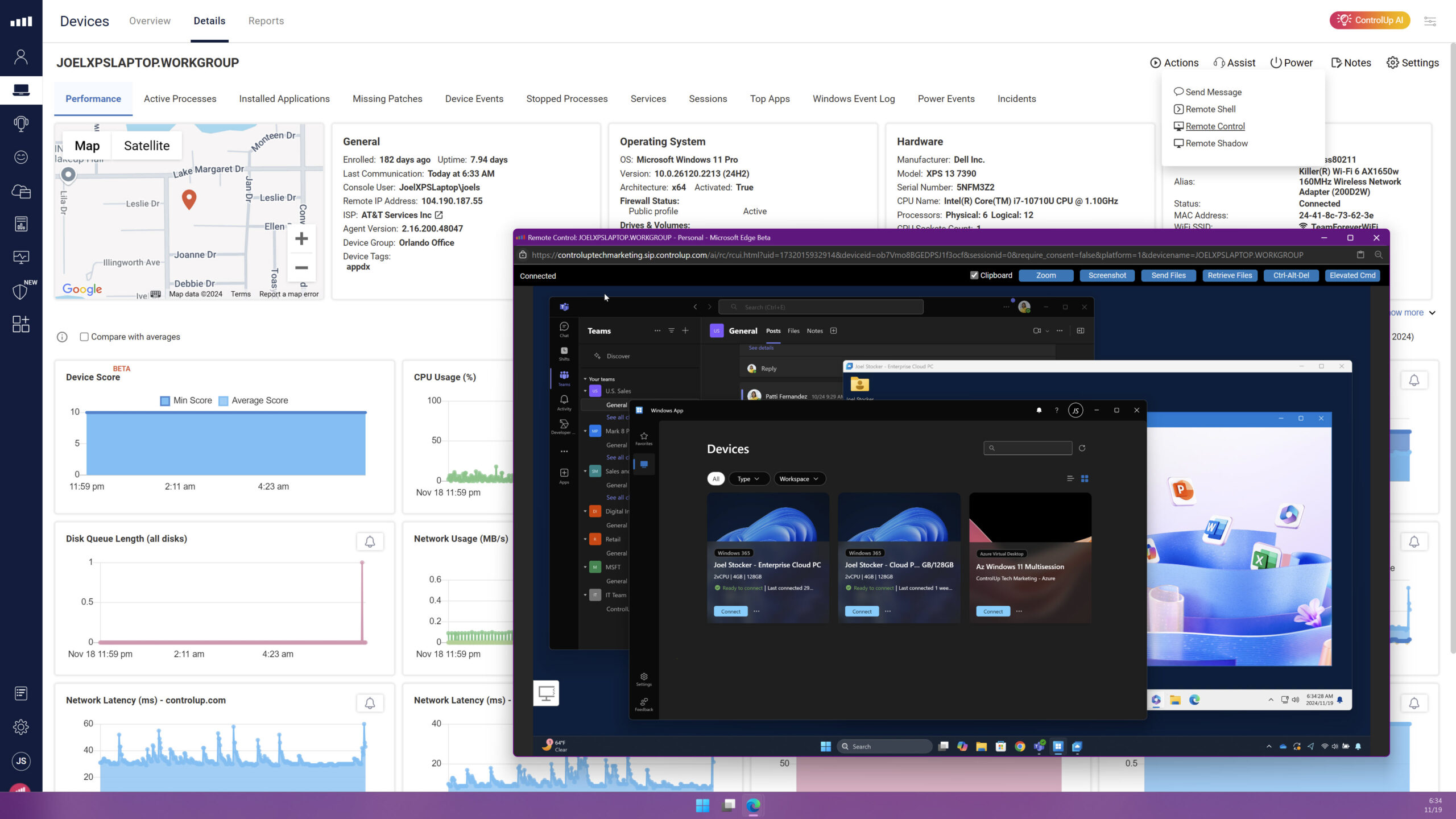This screenshot has width=1456, height=819.
Task: Switch the map to Map view
Action: point(87,146)
